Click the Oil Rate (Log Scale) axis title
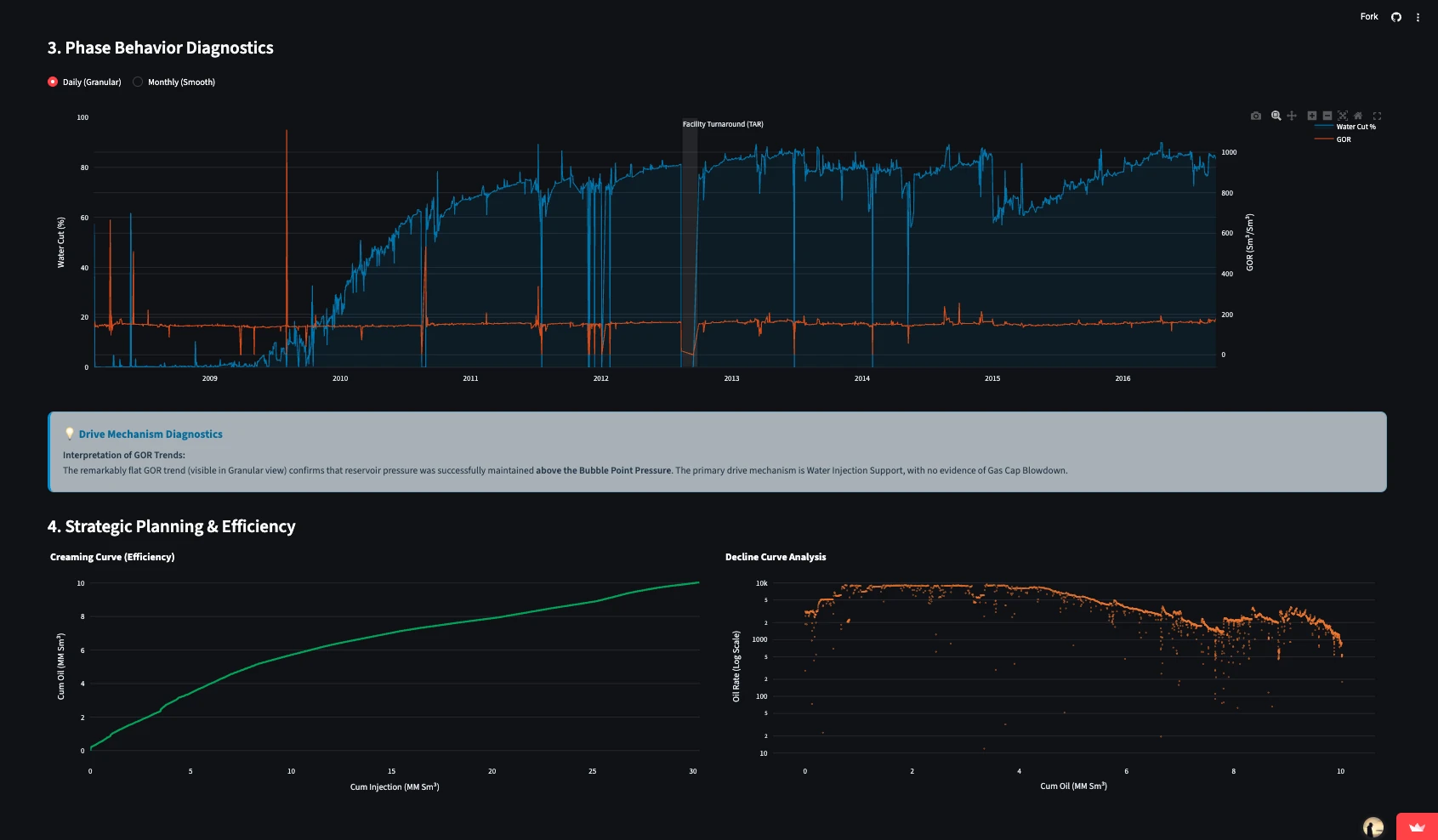Image resolution: width=1438 pixels, height=840 pixels. [736, 667]
